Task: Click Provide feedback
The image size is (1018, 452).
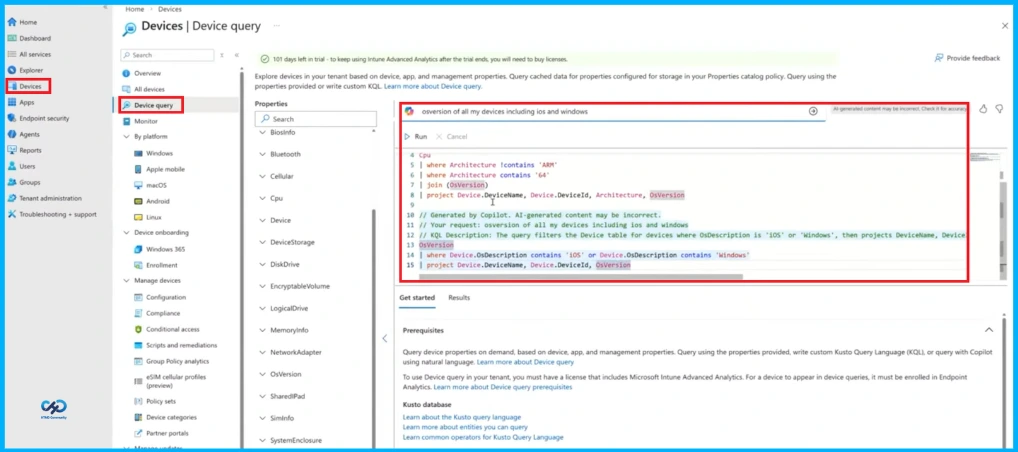Action: pos(967,58)
